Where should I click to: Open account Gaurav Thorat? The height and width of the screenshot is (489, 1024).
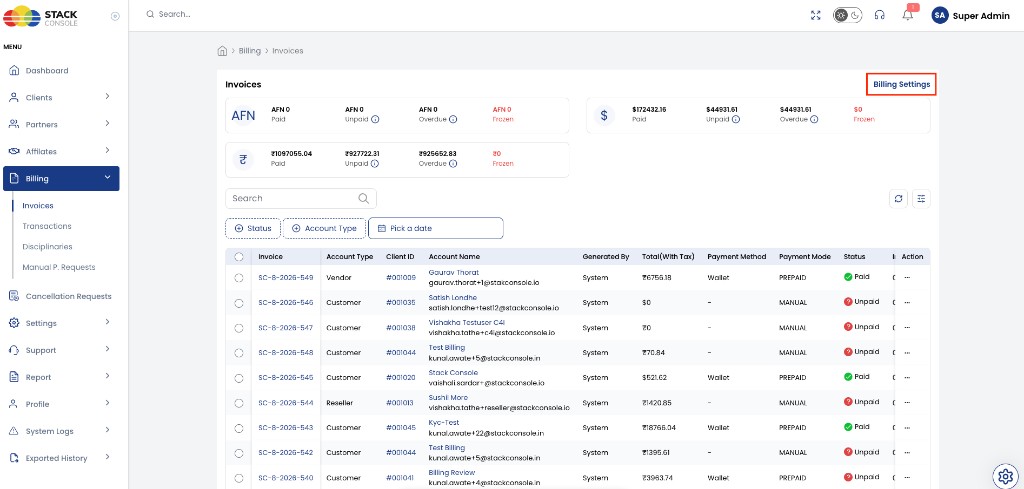click(x=454, y=272)
